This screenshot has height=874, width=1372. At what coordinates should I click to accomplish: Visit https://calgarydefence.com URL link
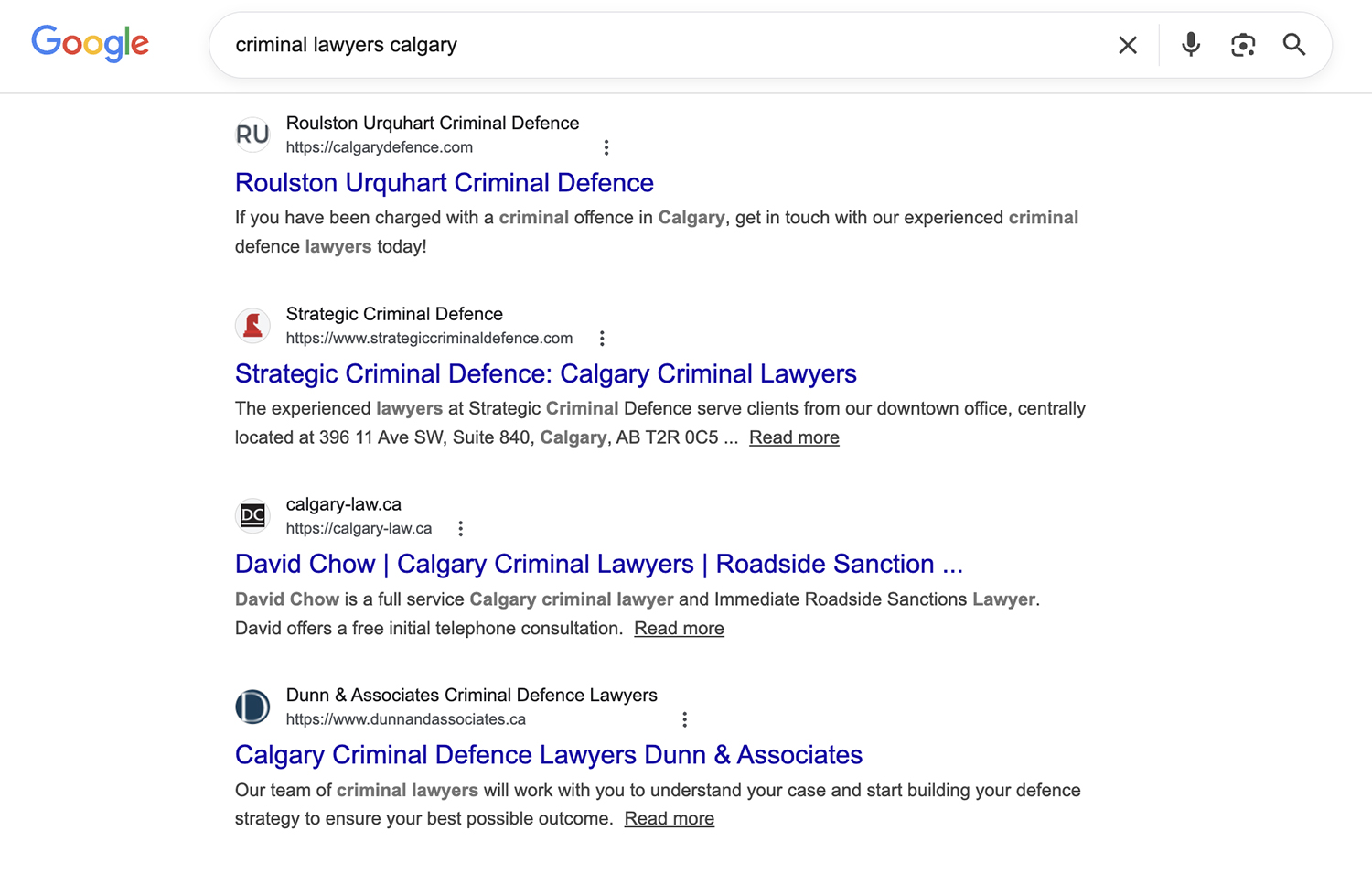[379, 147]
